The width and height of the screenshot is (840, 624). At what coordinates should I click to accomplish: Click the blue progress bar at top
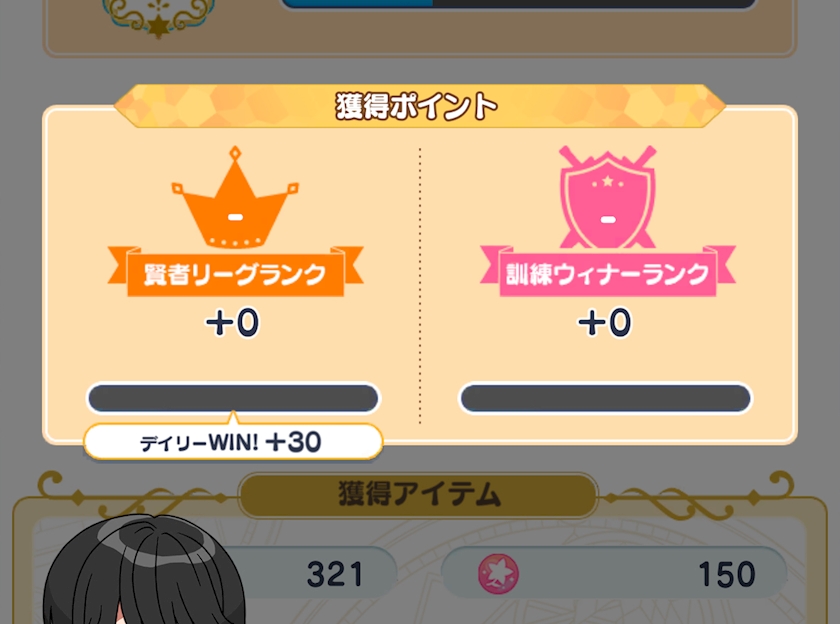click(519, 4)
